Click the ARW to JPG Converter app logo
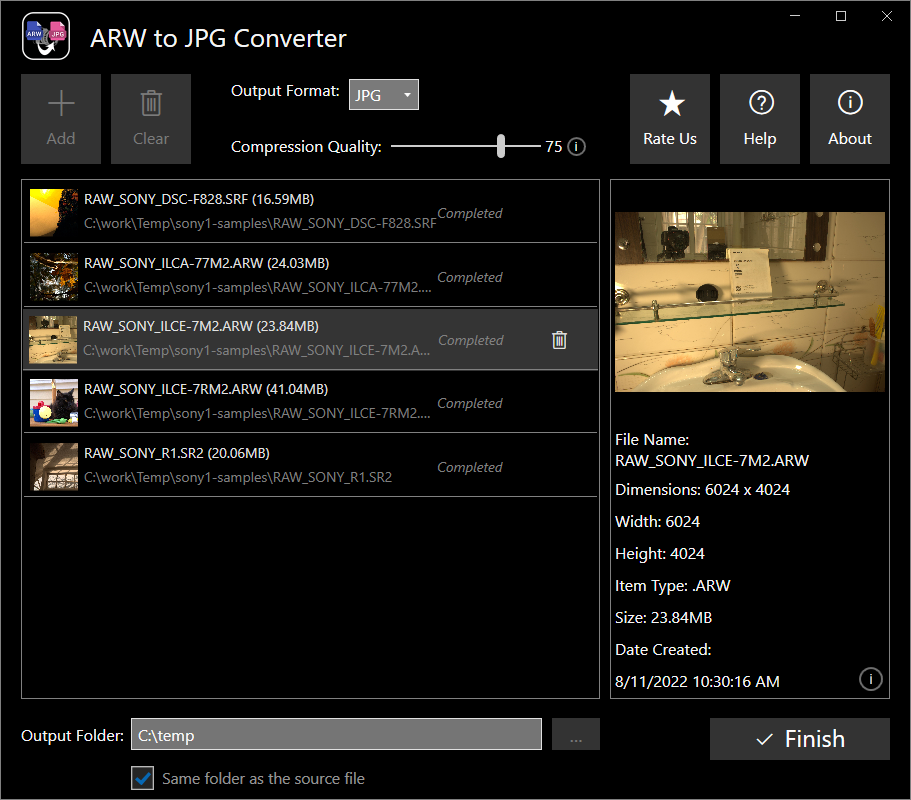 point(46,36)
